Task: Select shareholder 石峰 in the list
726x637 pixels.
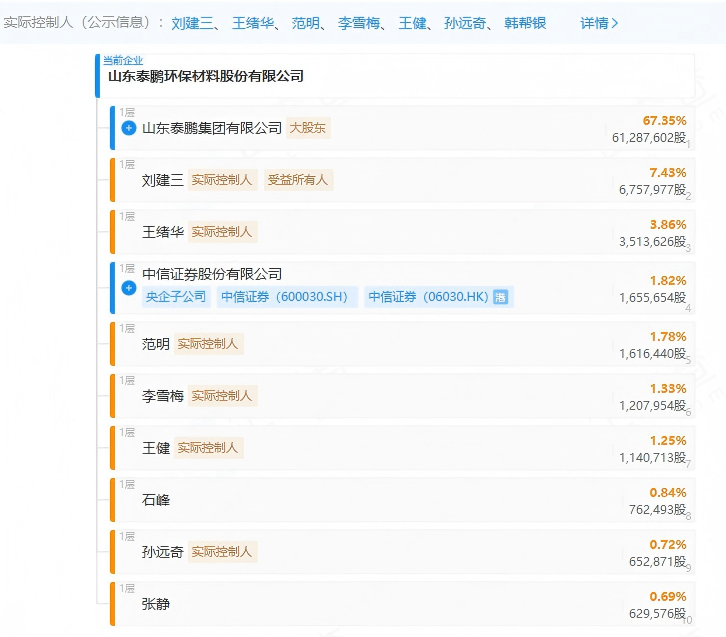Action: pyautogui.click(x=156, y=500)
